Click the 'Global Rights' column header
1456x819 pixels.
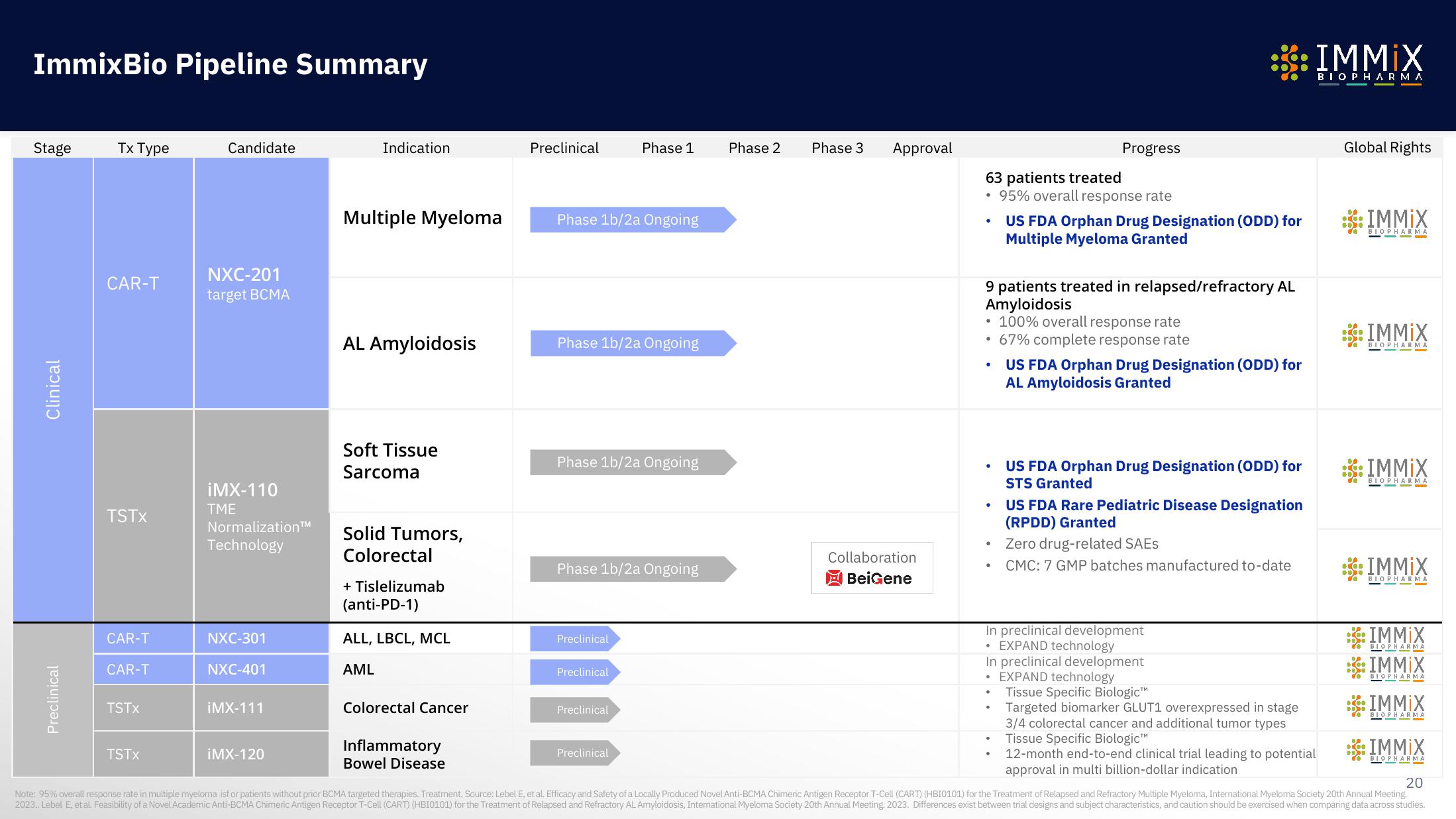(1387, 147)
